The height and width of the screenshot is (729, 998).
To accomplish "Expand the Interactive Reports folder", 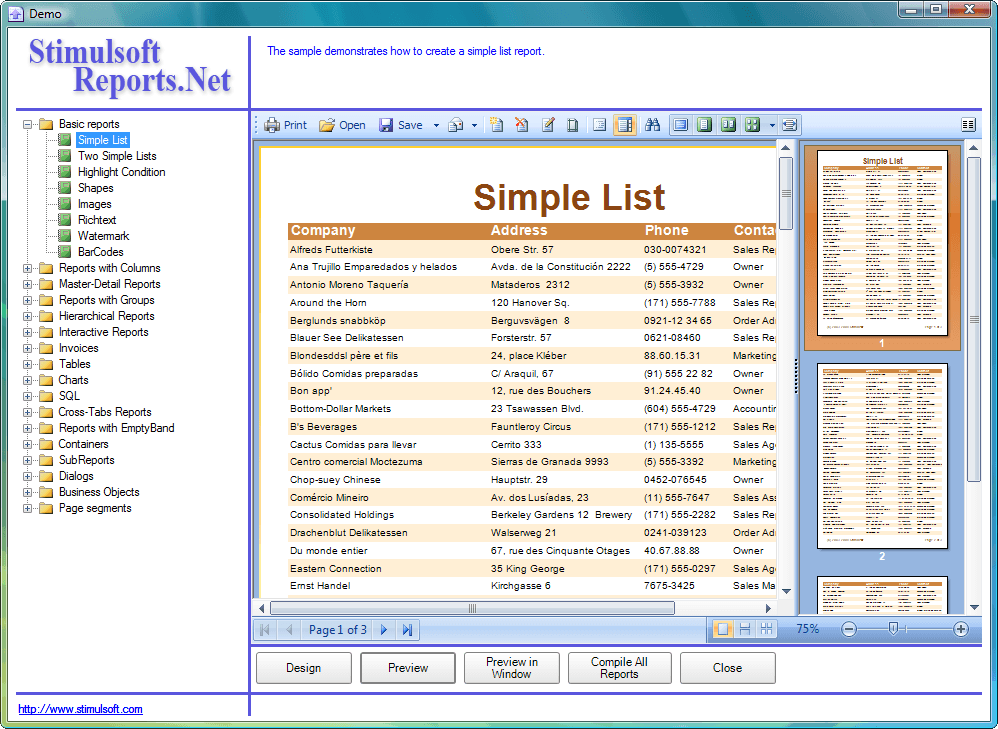I will pyautogui.click(x=27, y=332).
